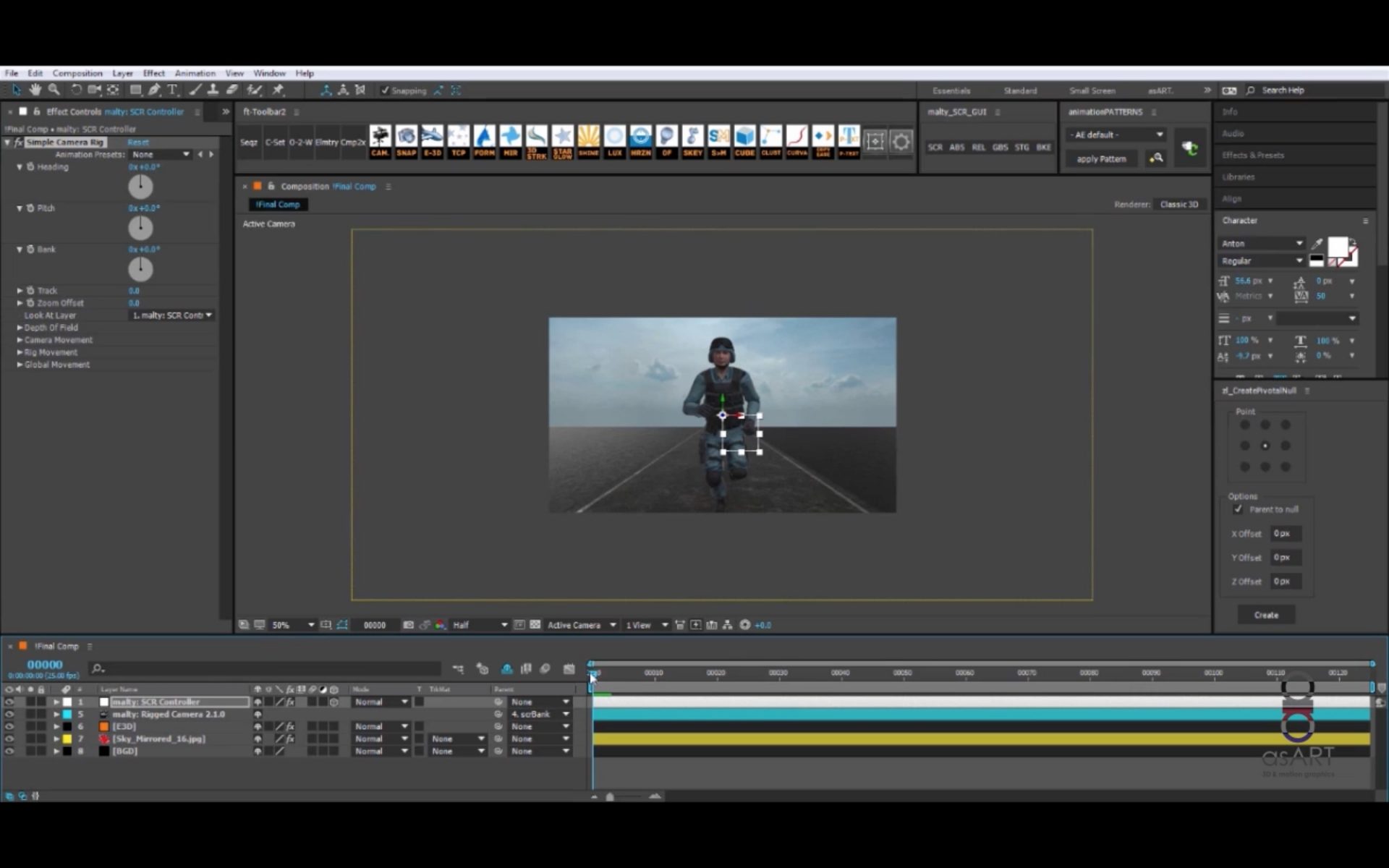Select the Puppet Pin tool

(278, 90)
